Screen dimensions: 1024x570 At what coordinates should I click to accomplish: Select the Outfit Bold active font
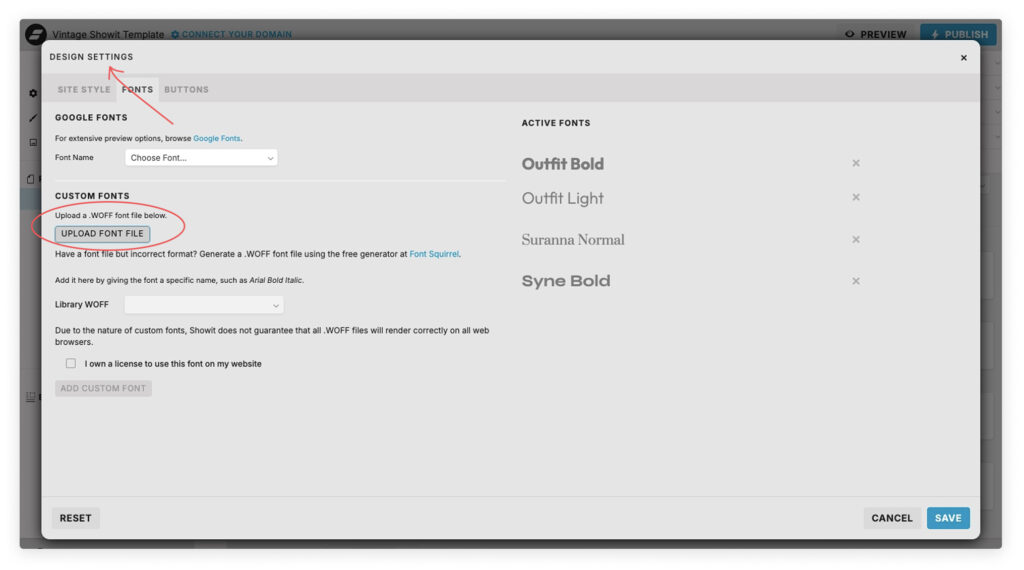pos(562,164)
